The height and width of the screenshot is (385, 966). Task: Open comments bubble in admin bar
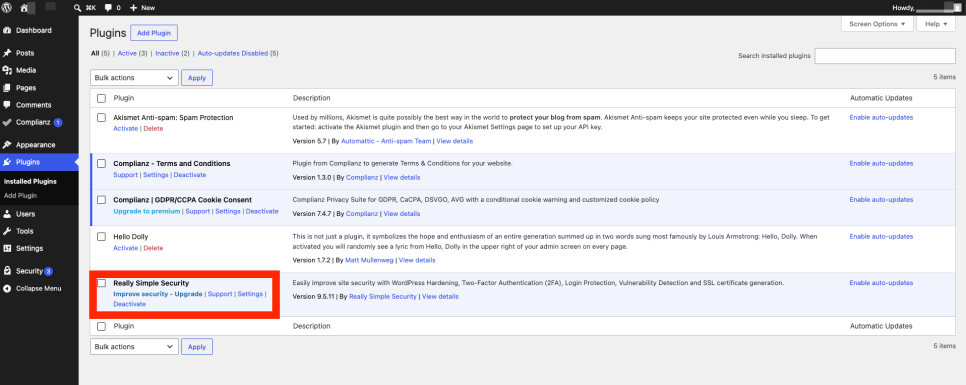108,8
